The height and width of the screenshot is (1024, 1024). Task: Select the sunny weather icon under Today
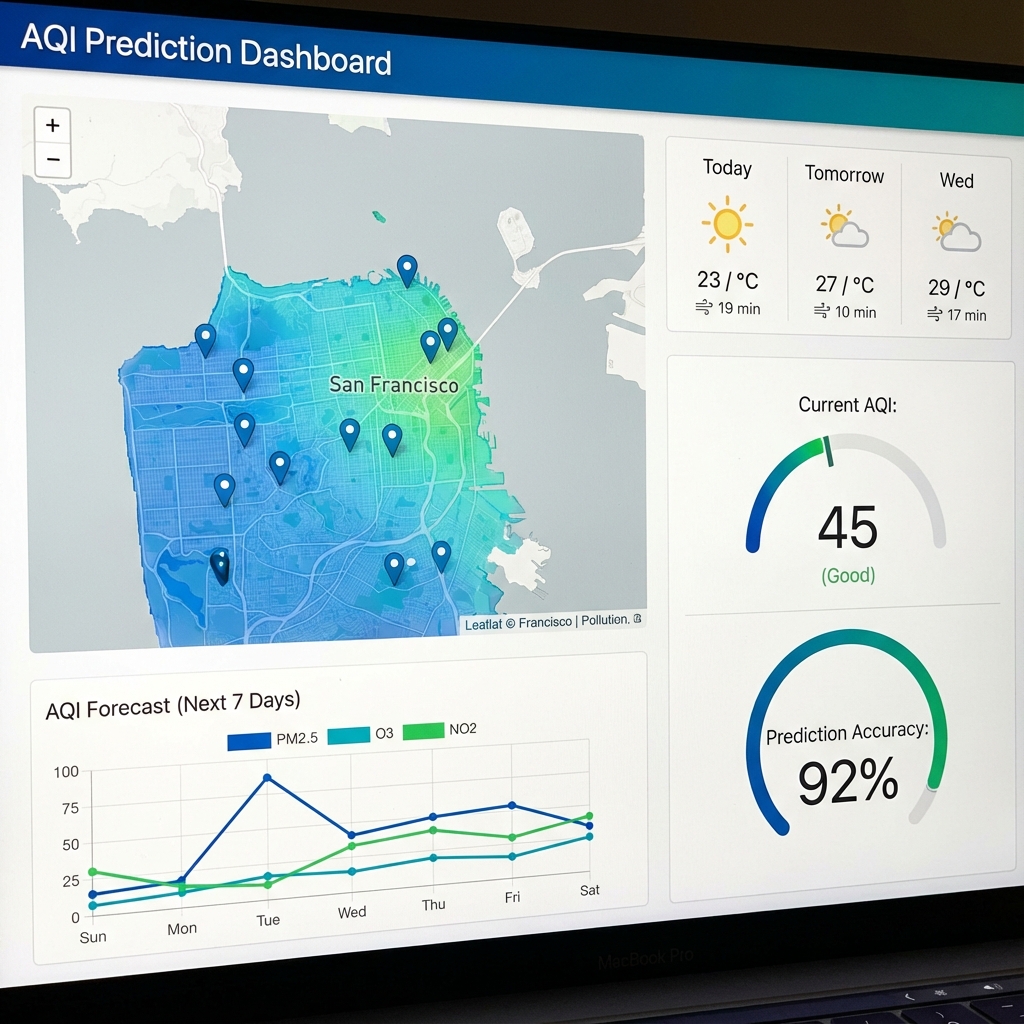[727, 224]
